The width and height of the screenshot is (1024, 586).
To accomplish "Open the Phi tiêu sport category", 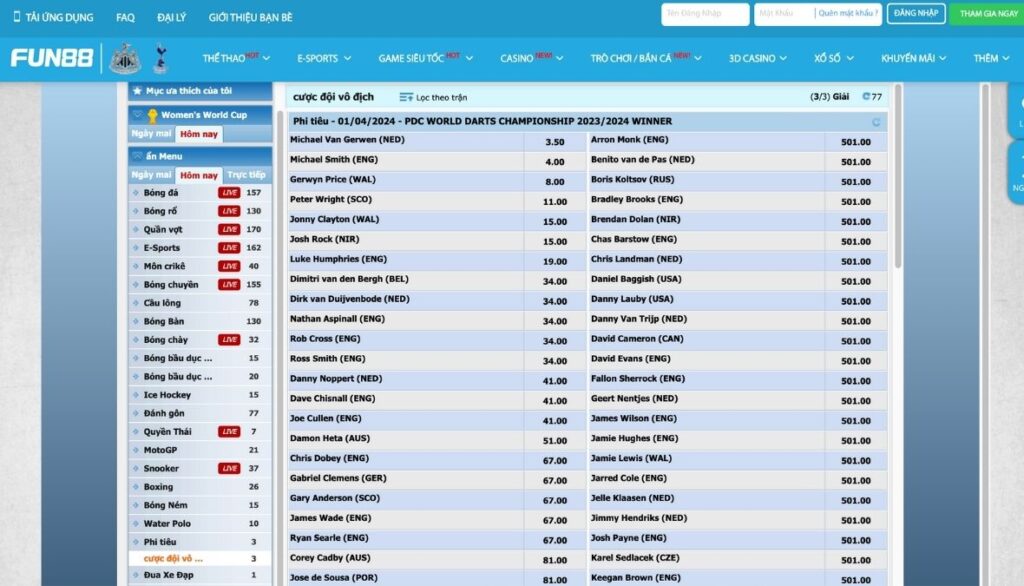I will coord(200,542).
